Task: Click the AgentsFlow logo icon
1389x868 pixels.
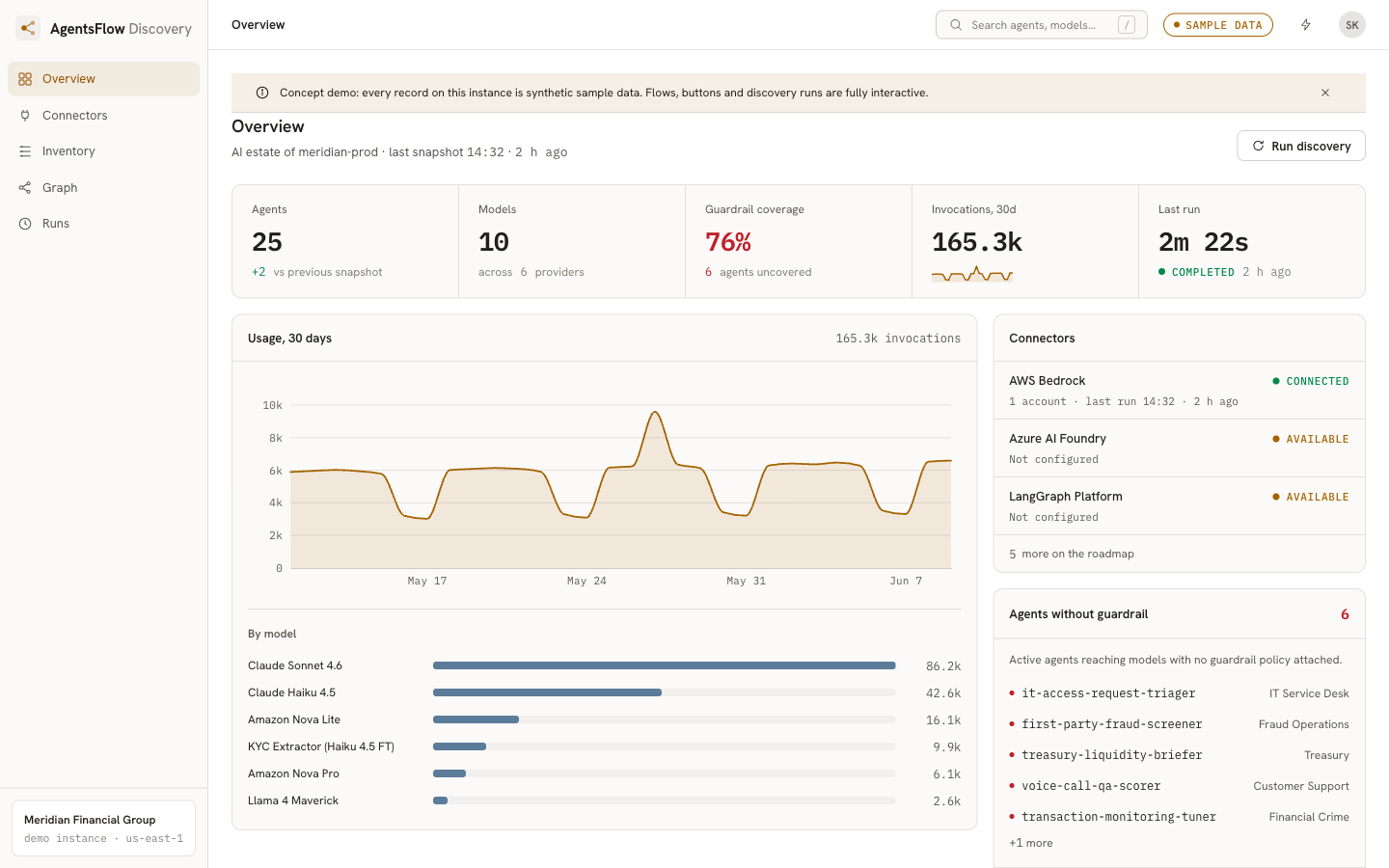Action: [x=28, y=28]
